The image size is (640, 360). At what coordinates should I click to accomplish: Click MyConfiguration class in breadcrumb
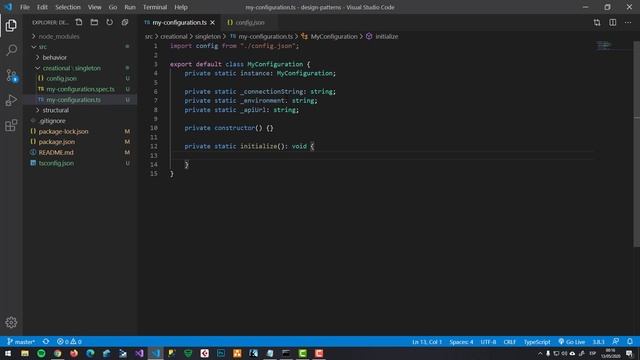[329, 36]
